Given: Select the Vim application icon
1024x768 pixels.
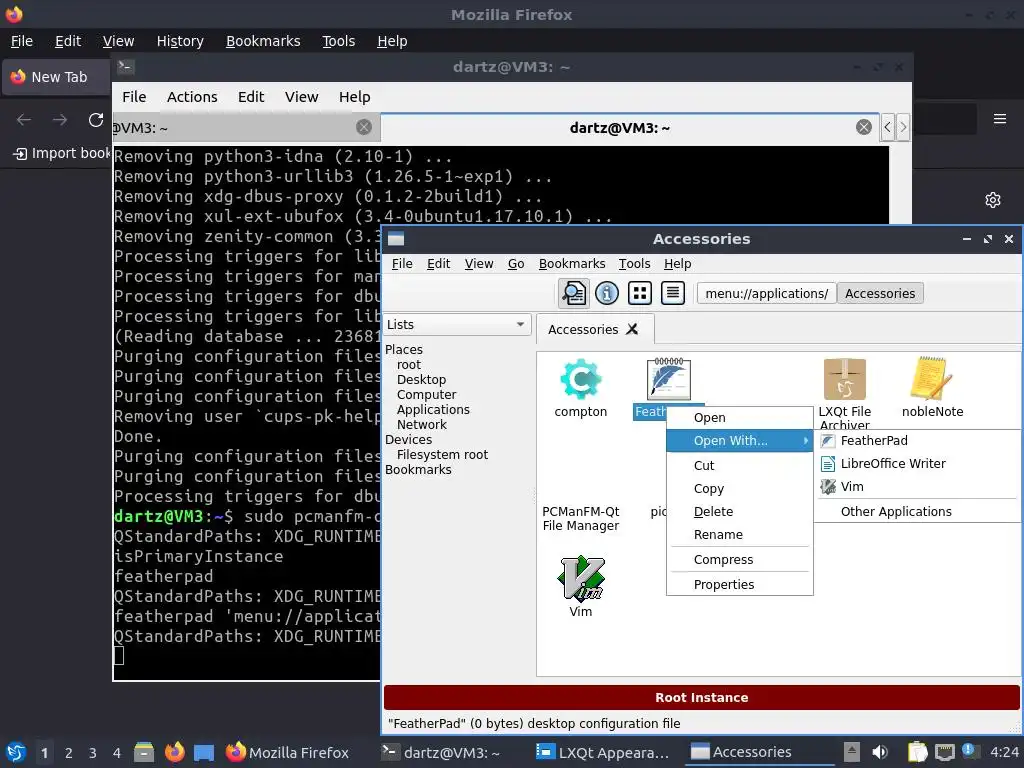Looking at the screenshot, I should 581,579.
